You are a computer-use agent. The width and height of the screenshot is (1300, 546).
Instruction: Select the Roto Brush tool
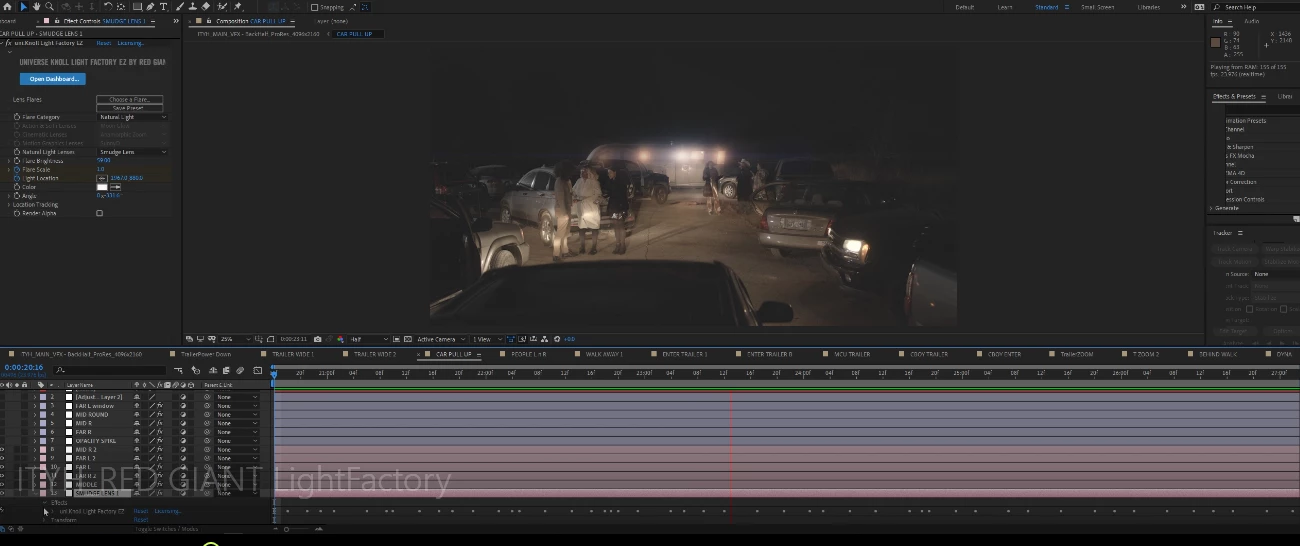pyautogui.click(x=222, y=6)
